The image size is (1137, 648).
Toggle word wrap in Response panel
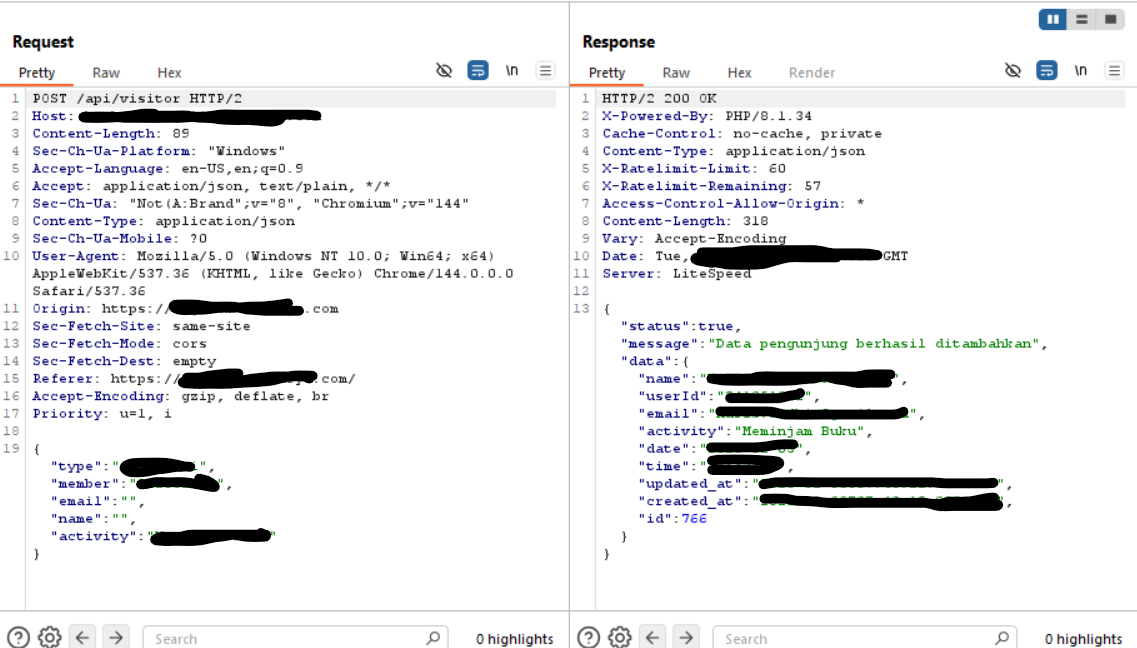(1046, 70)
